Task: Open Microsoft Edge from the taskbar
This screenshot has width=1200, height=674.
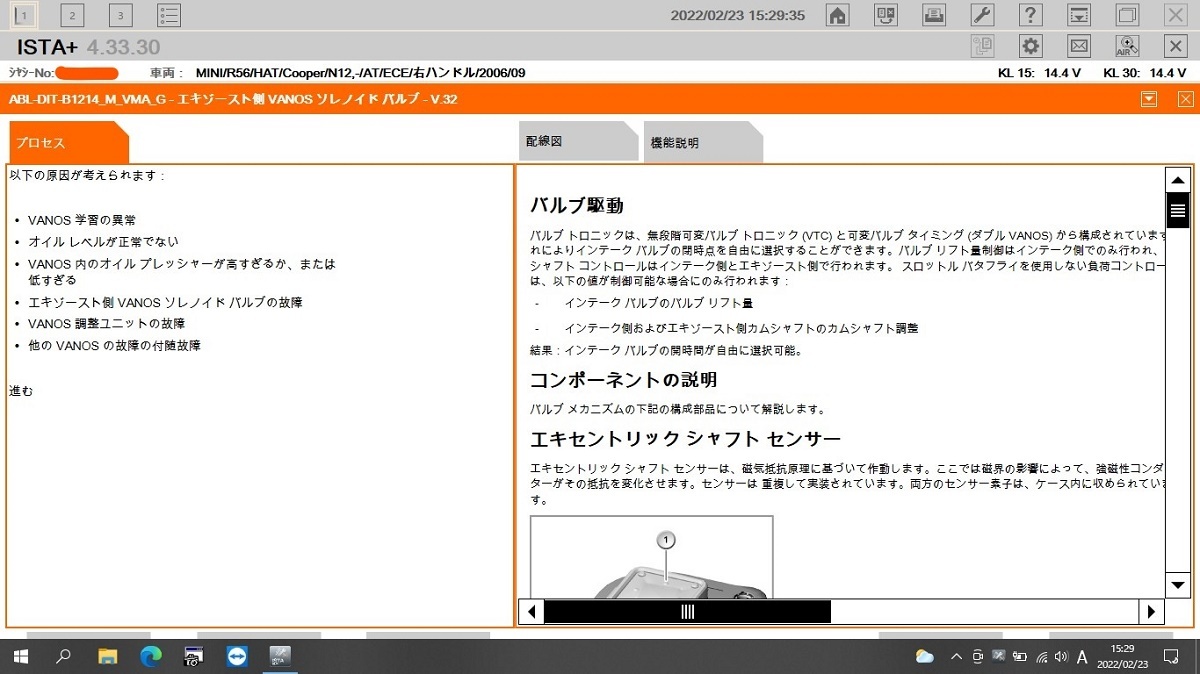Action: [x=151, y=657]
